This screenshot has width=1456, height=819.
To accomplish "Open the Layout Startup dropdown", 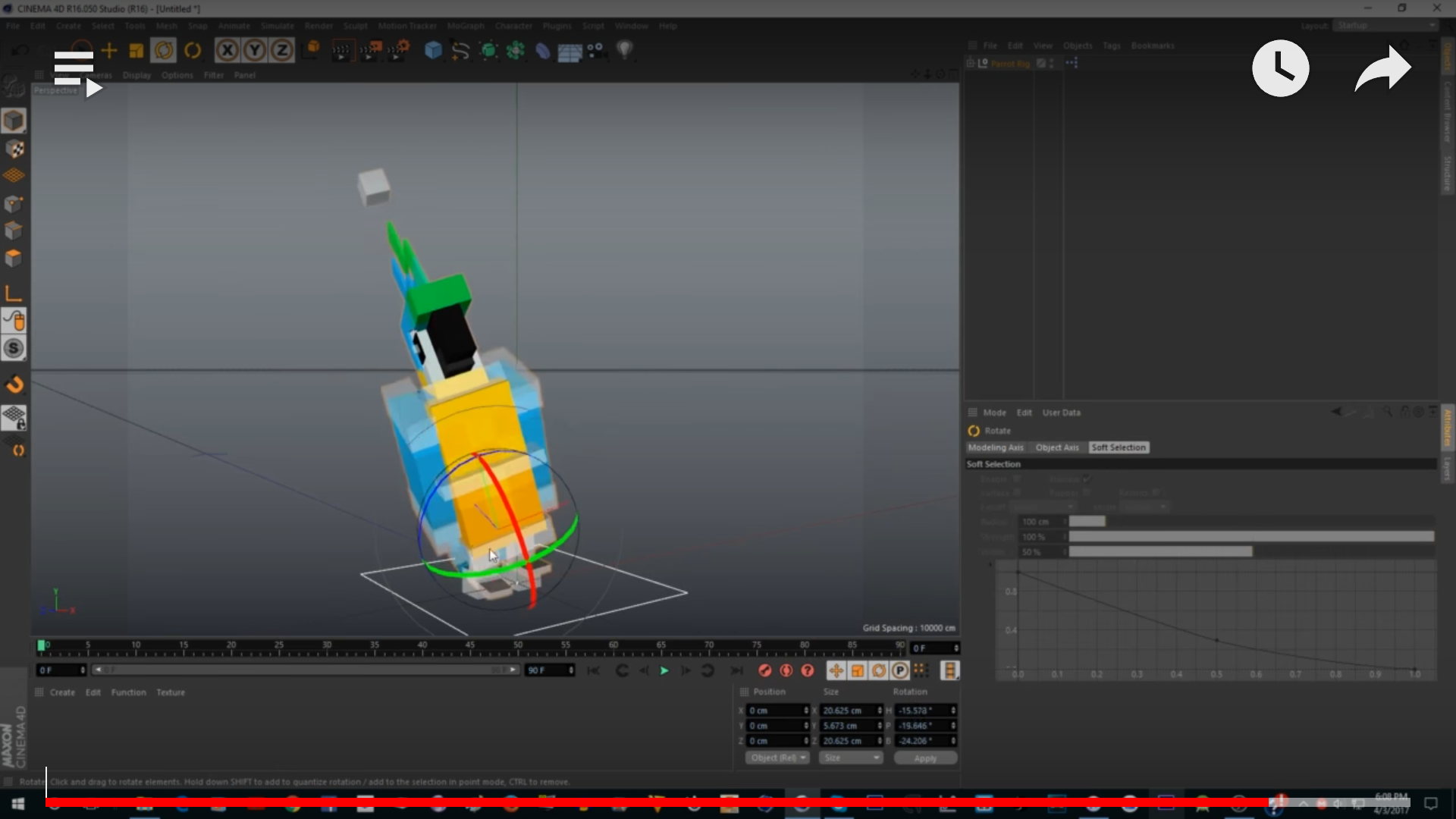I will coord(1385,26).
